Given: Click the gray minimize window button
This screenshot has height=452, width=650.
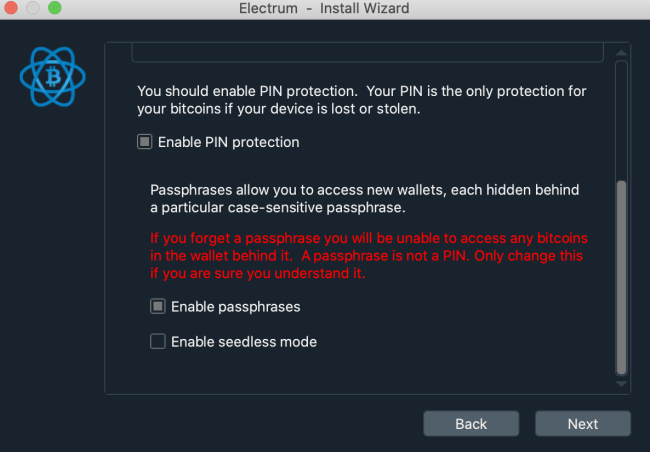Looking at the screenshot, I should [33, 7].
